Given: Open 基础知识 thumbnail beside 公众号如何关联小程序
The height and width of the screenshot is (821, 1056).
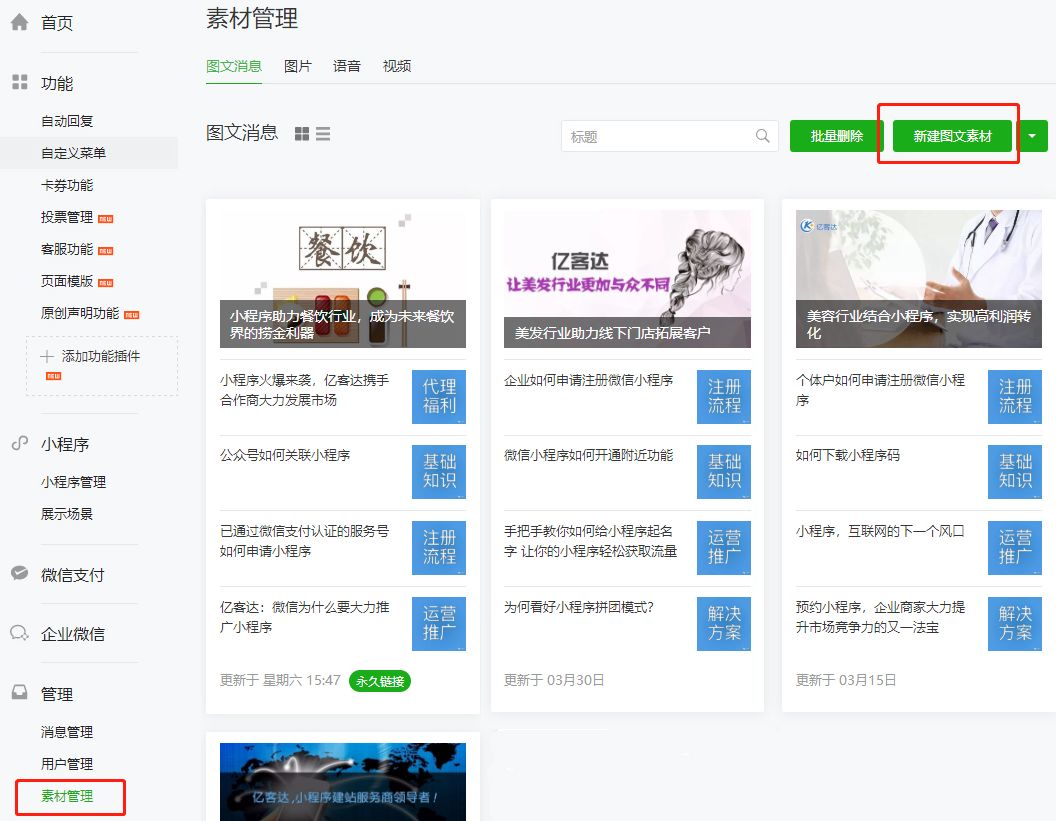Looking at the screenshot, I should click(x=439, y=471).
